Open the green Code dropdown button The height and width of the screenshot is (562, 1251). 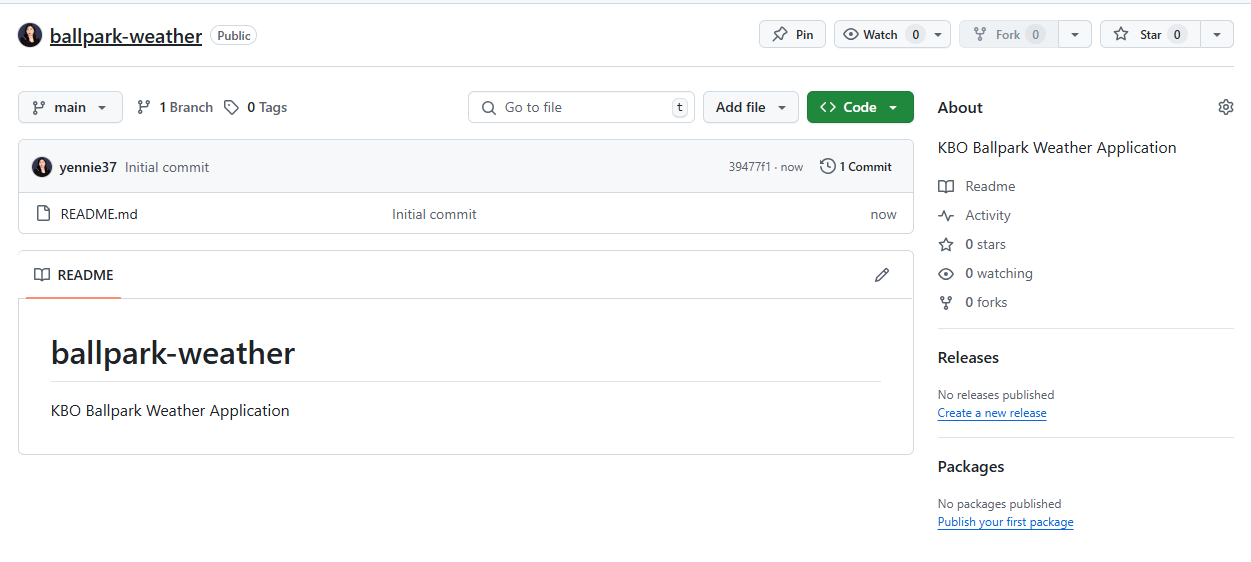coord(860,107)
